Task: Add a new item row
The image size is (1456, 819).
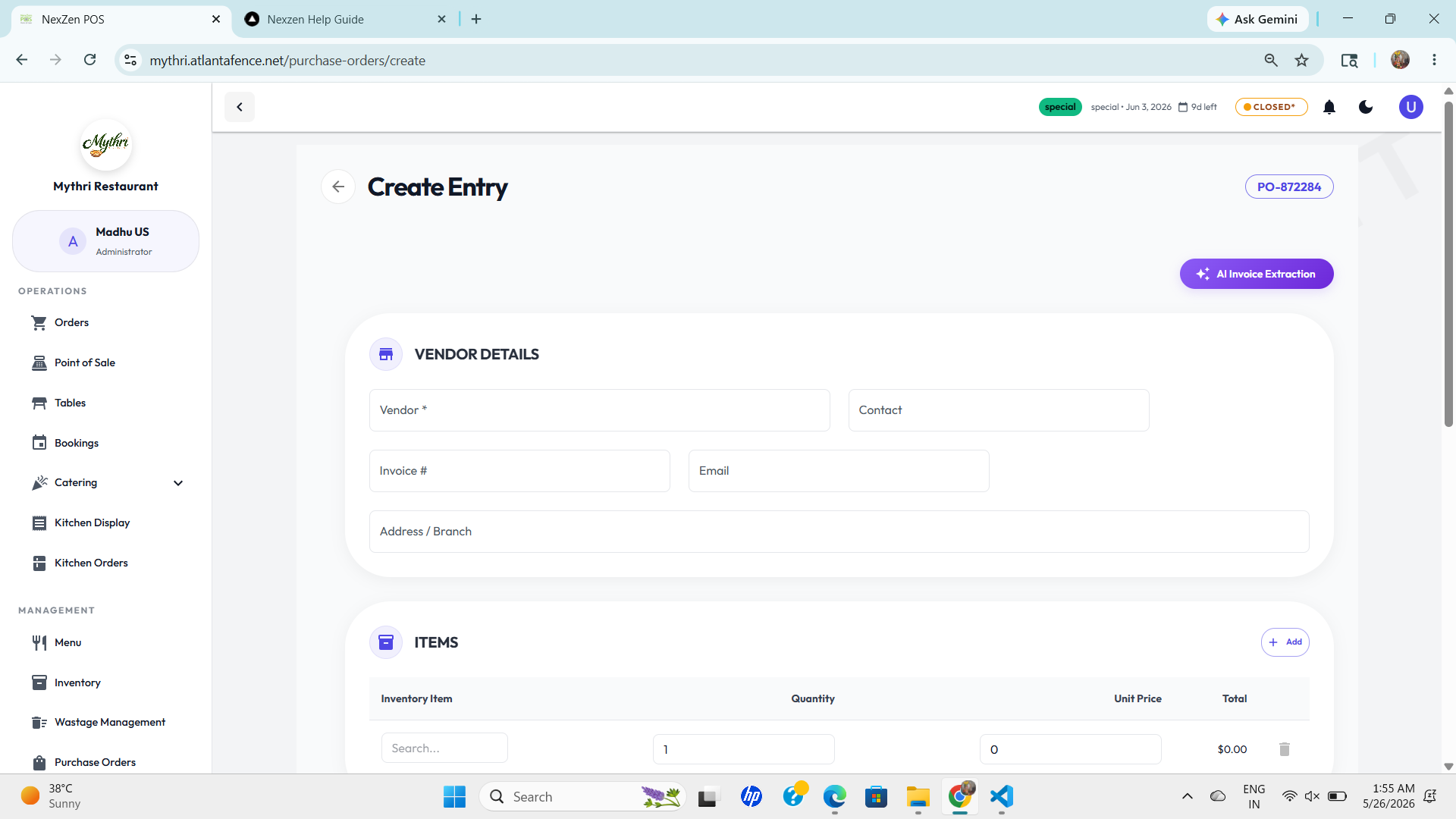Action: 1285,642
